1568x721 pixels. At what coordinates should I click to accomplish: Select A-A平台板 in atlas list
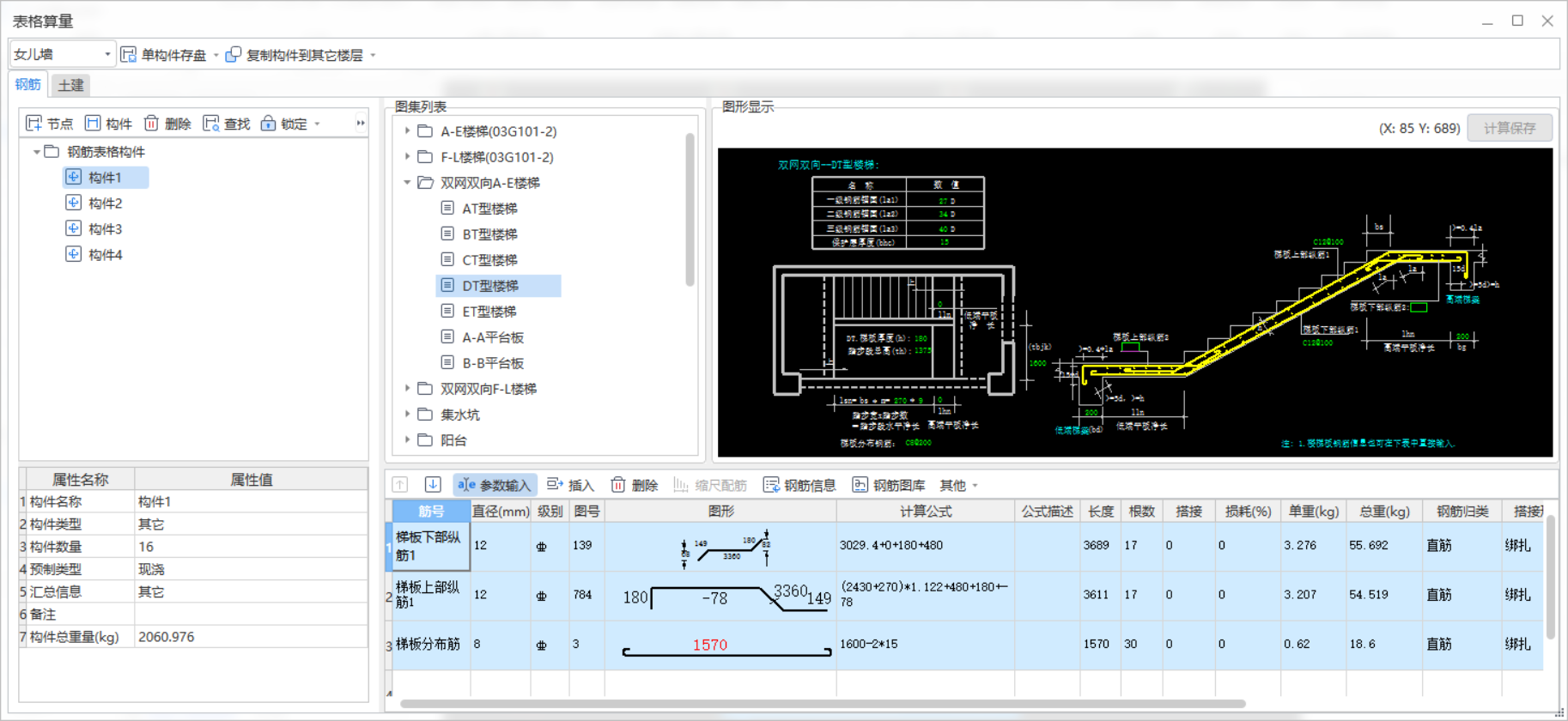493,337
